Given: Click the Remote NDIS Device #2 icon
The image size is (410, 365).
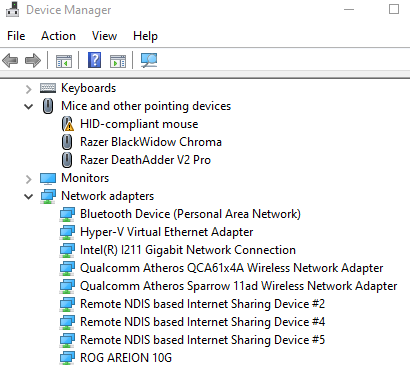Looking at the screenshot, I should pyautogui.click(x=67, y=304).
